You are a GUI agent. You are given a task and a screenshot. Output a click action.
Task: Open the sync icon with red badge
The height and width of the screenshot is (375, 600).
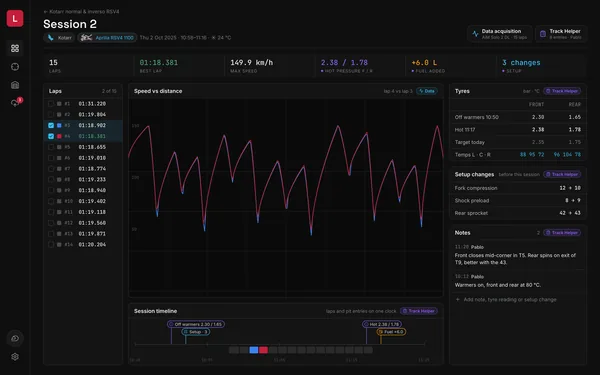pos(15,103)
